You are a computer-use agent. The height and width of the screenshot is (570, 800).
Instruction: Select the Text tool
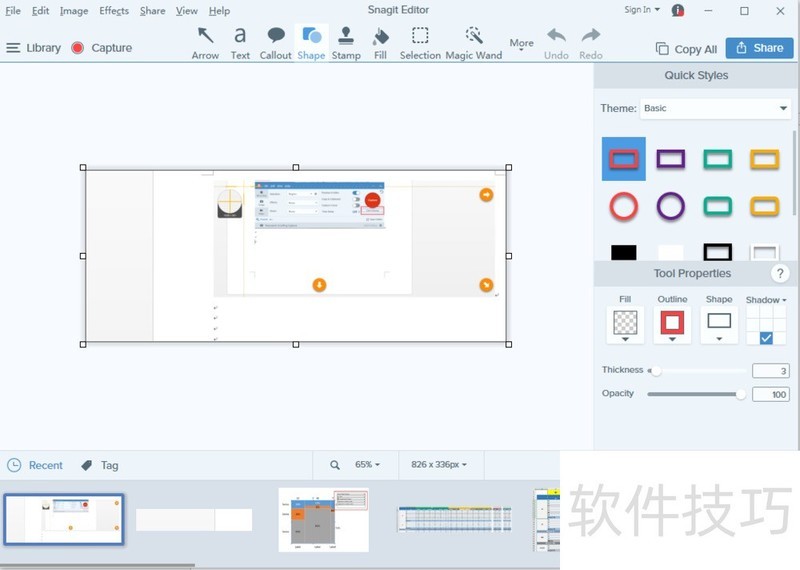240,42
